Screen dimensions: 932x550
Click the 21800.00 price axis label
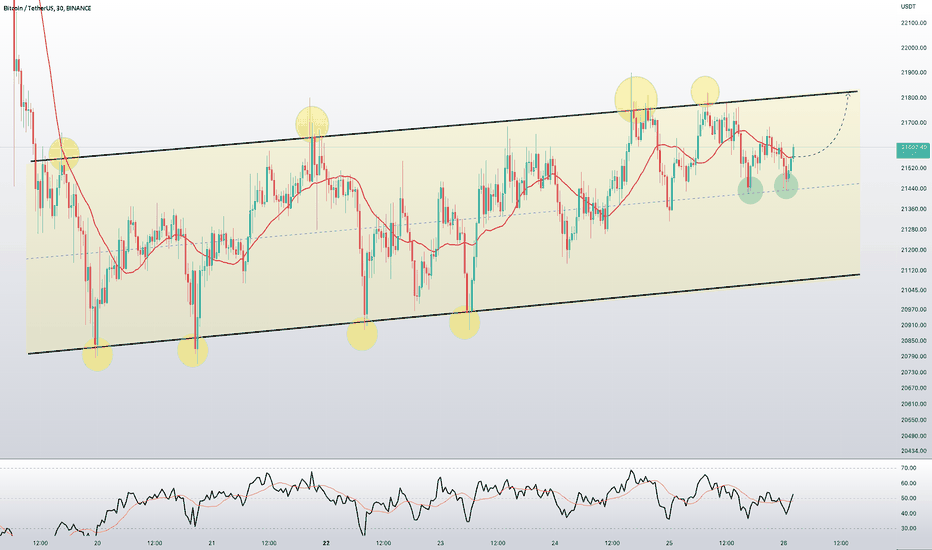coord(914,98)
